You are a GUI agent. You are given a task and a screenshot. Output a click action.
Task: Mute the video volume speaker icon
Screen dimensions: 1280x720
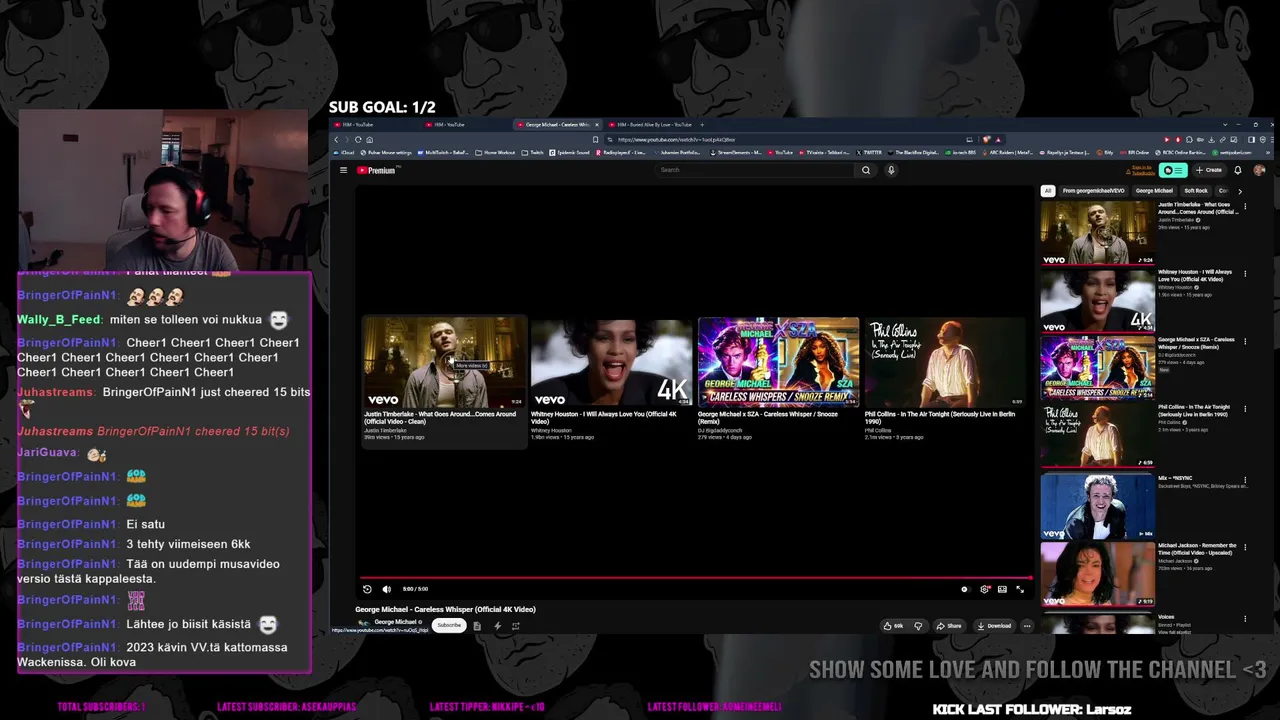[387, 589]
